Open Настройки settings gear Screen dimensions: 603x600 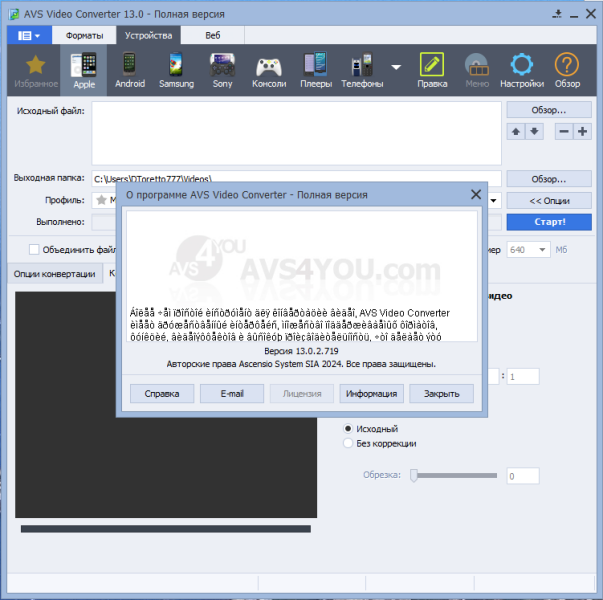[x=522, y=70]
